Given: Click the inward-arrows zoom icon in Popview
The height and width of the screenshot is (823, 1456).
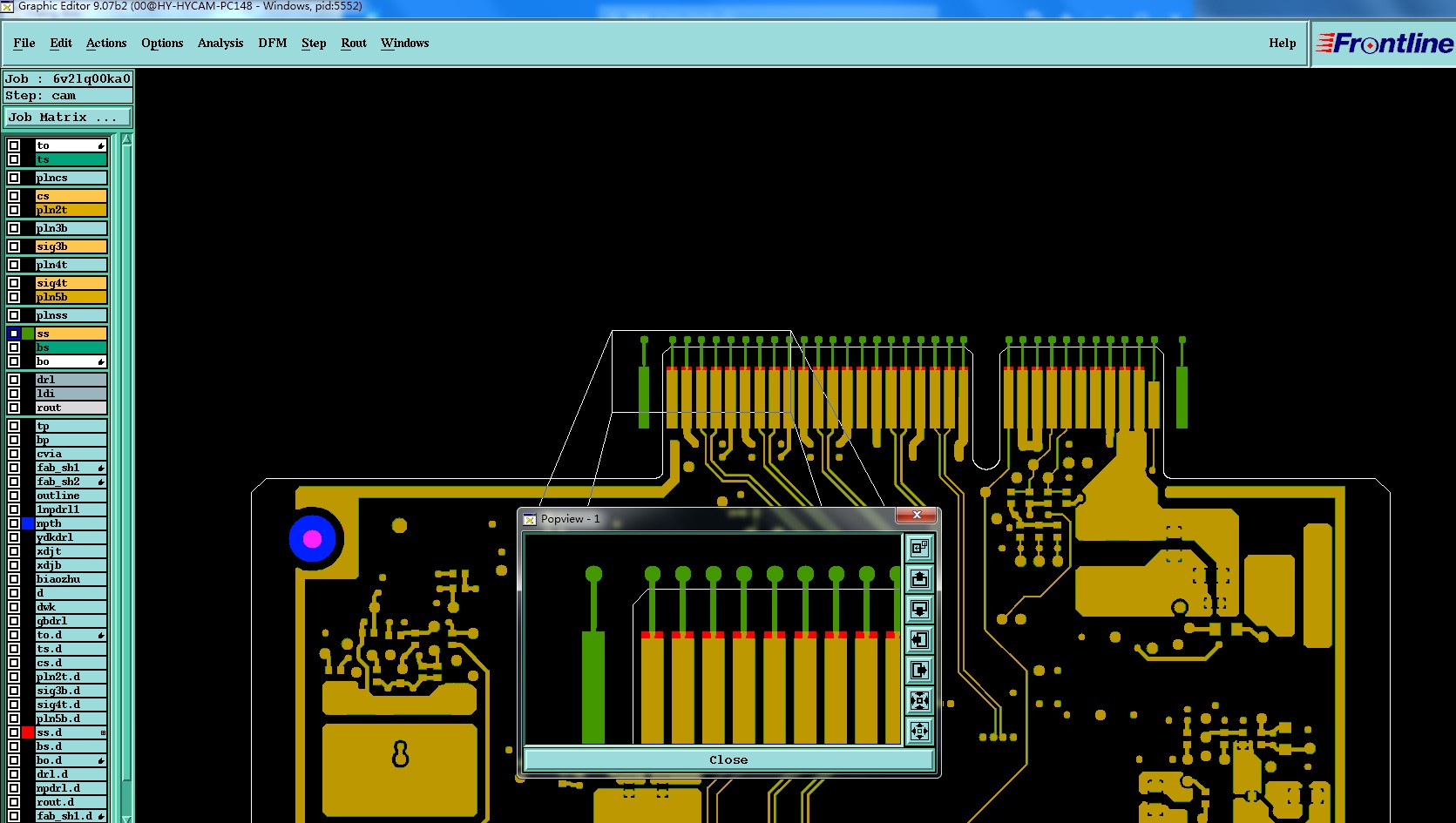Looking at the screenshot, I should (x=919, y=700).
